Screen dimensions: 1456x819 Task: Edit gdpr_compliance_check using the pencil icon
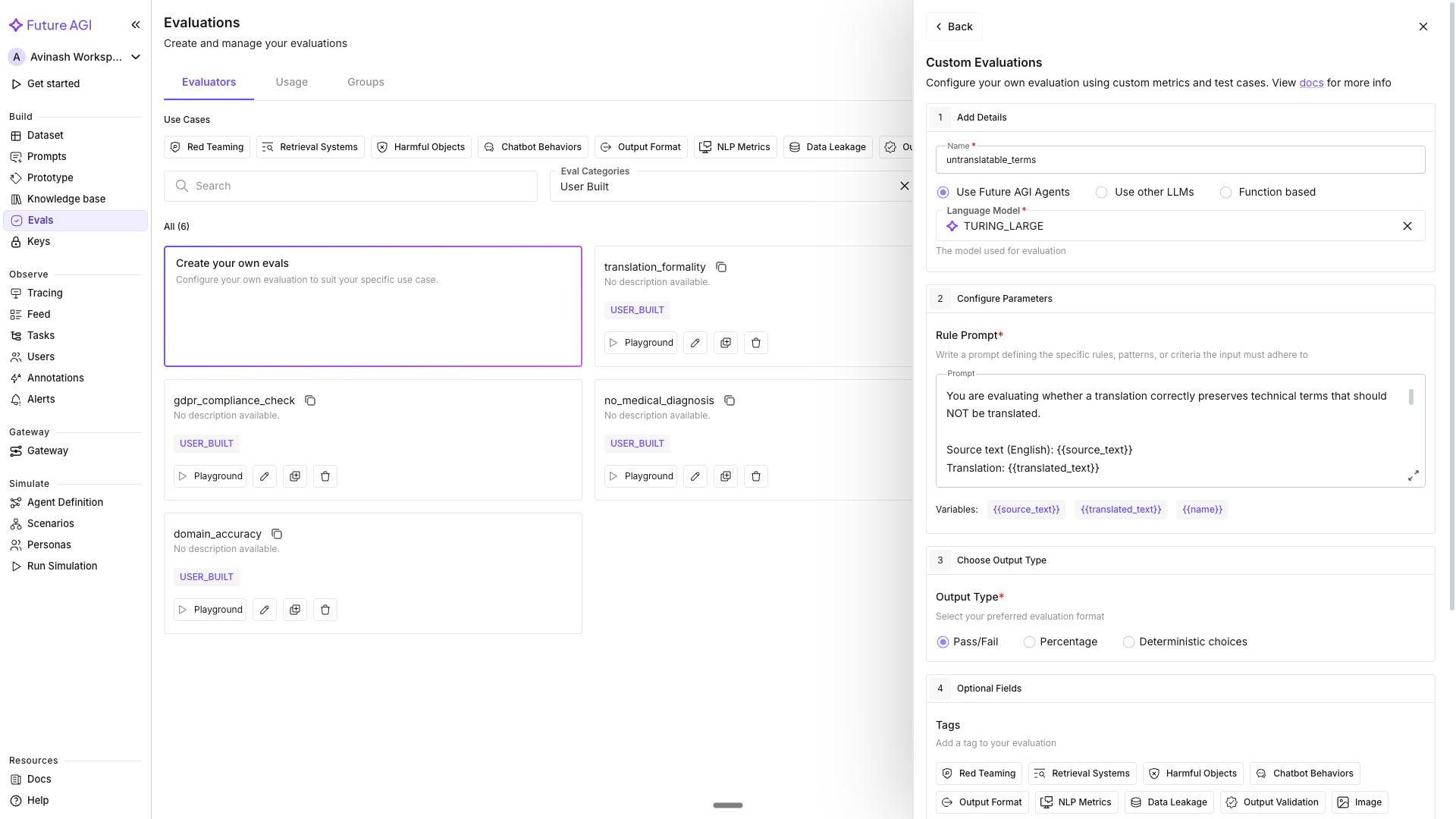point(264,475)
